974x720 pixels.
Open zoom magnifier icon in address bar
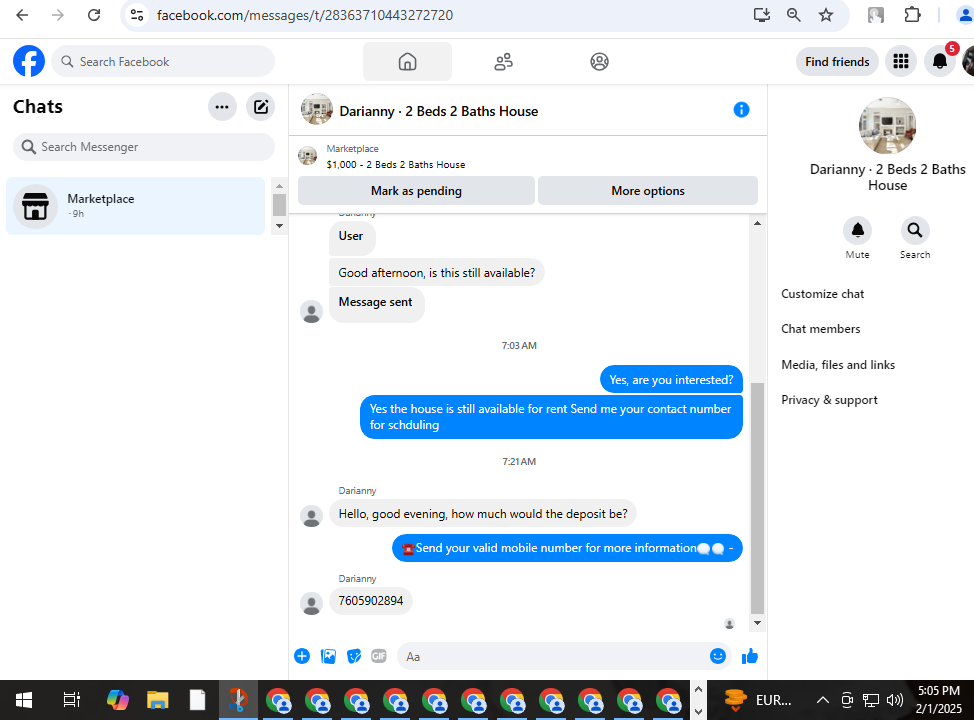coord(793,15)
